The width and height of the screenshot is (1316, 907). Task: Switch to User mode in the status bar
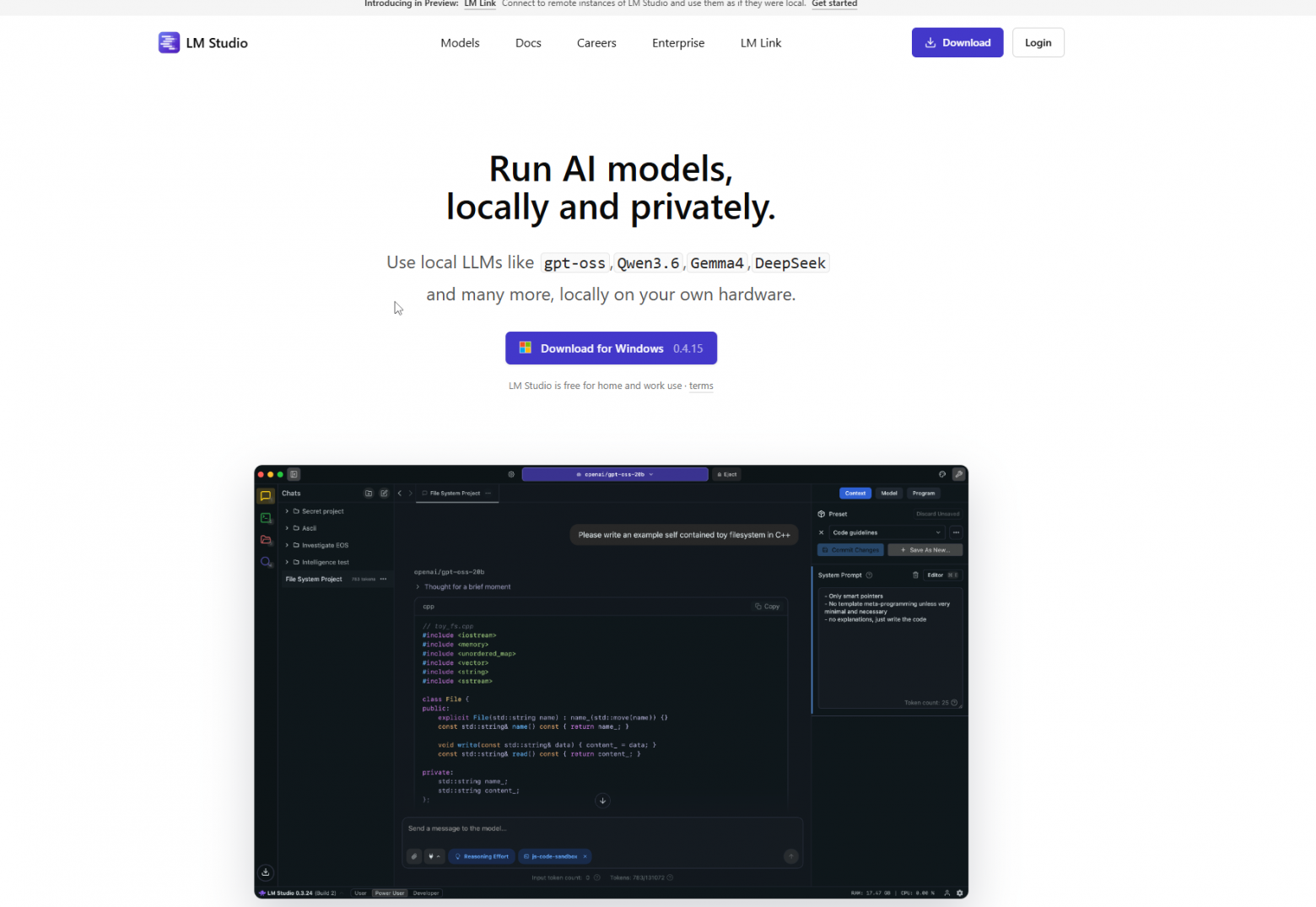pos(360,893)
